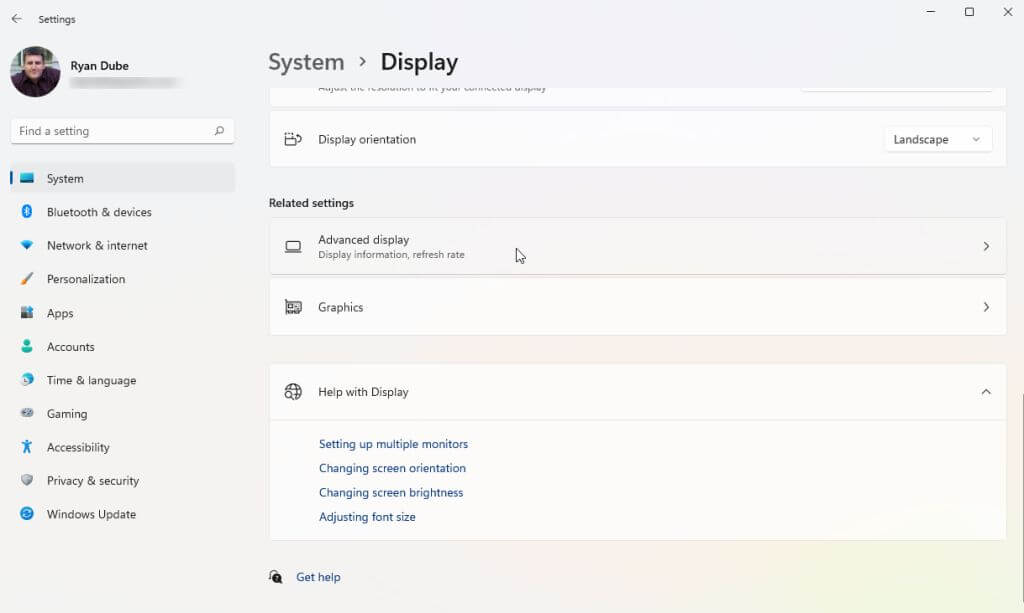Click the Personalization paintbrush icon
Viewport: 1024px width, 613px height.
(x=27, y=279)
